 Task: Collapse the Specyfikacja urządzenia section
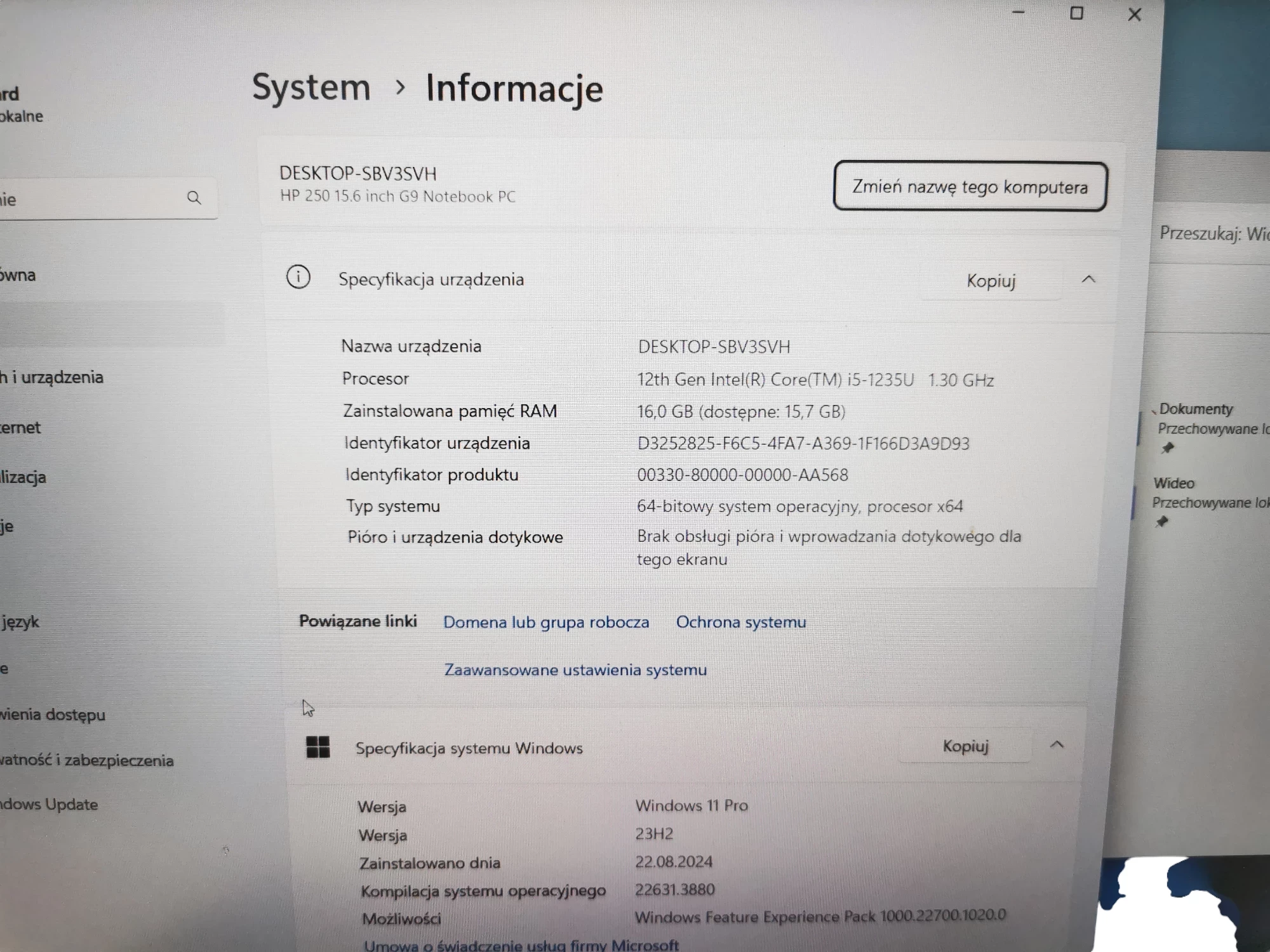[1088, 279]
